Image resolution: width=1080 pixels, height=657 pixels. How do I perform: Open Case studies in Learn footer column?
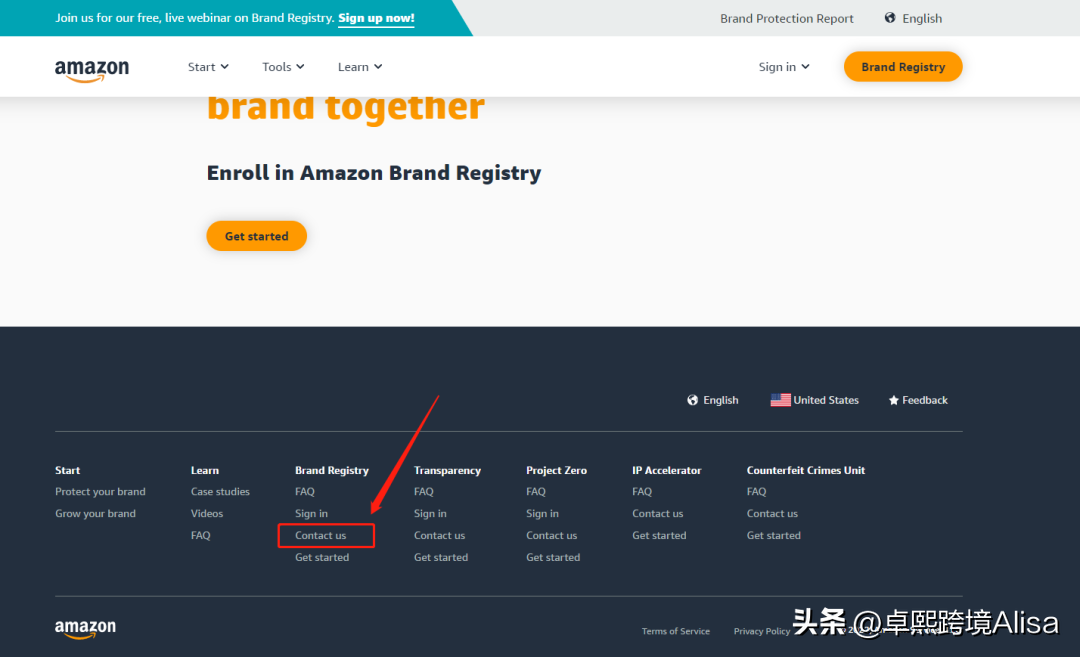220,492
